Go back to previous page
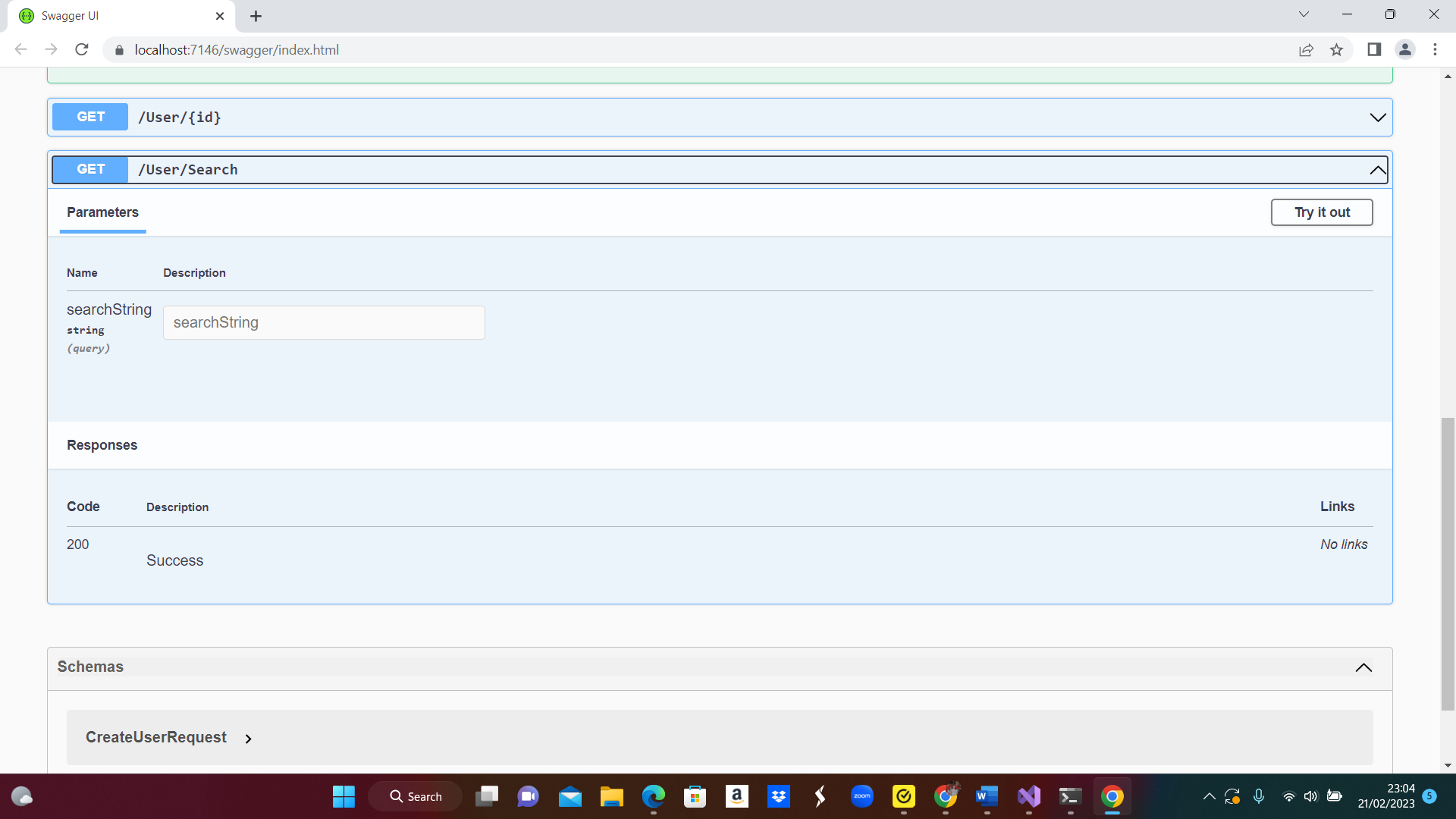 coord(20,49)
